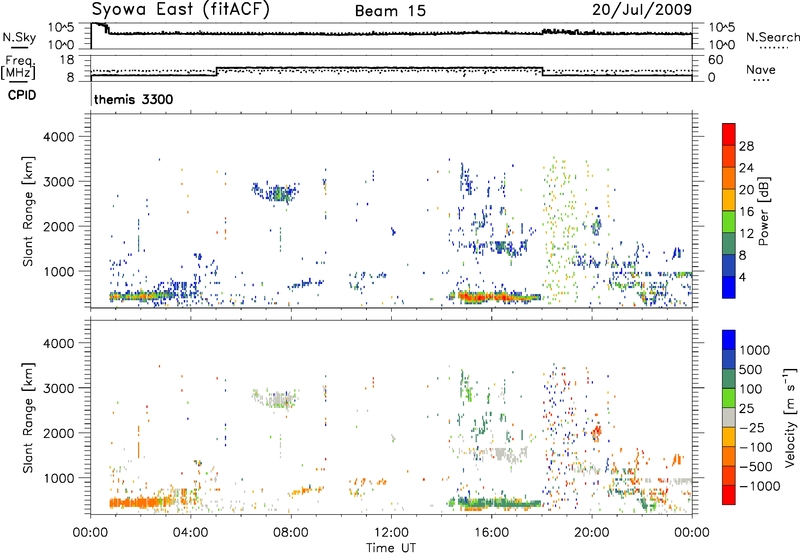Viewport: 800px width, 554px height.
Task: Click the '-500' label on Velocity colorbar
Action: [756, 466]
